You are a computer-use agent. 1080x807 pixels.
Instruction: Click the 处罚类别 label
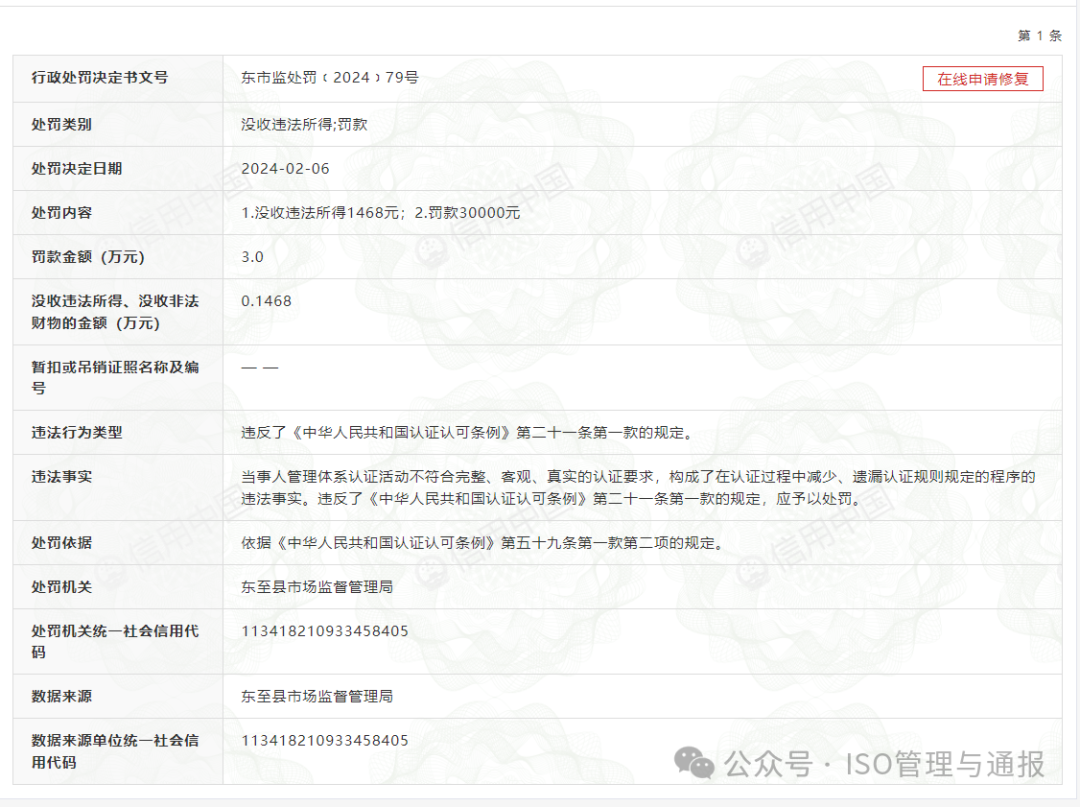[61, 124]
